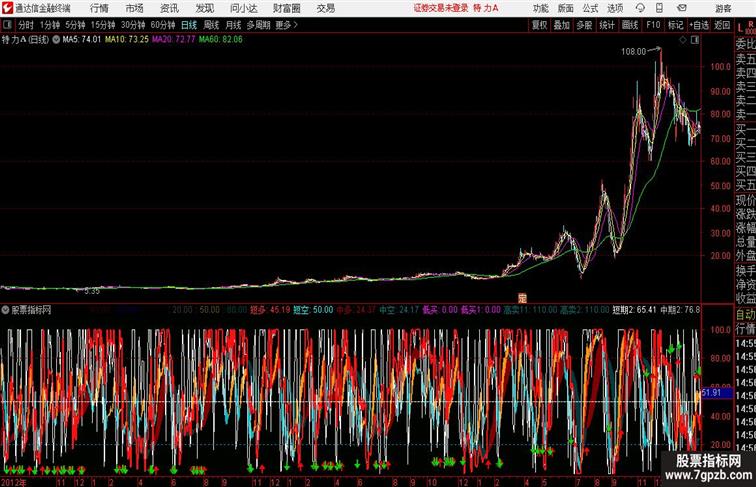Click the 游客 guest account label
Image resolution: width=756 pixels, height=487 pixels.
[x=723, y=9]
